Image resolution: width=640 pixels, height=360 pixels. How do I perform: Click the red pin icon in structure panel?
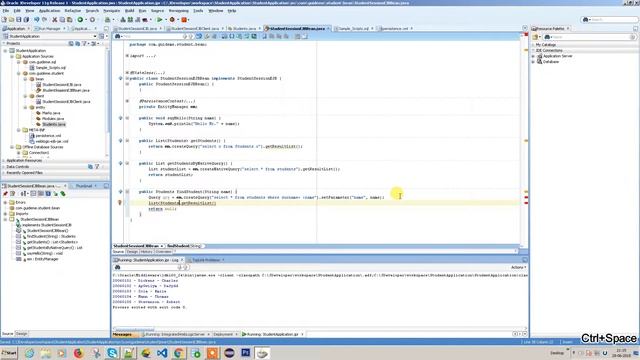(x=5, y=194)
